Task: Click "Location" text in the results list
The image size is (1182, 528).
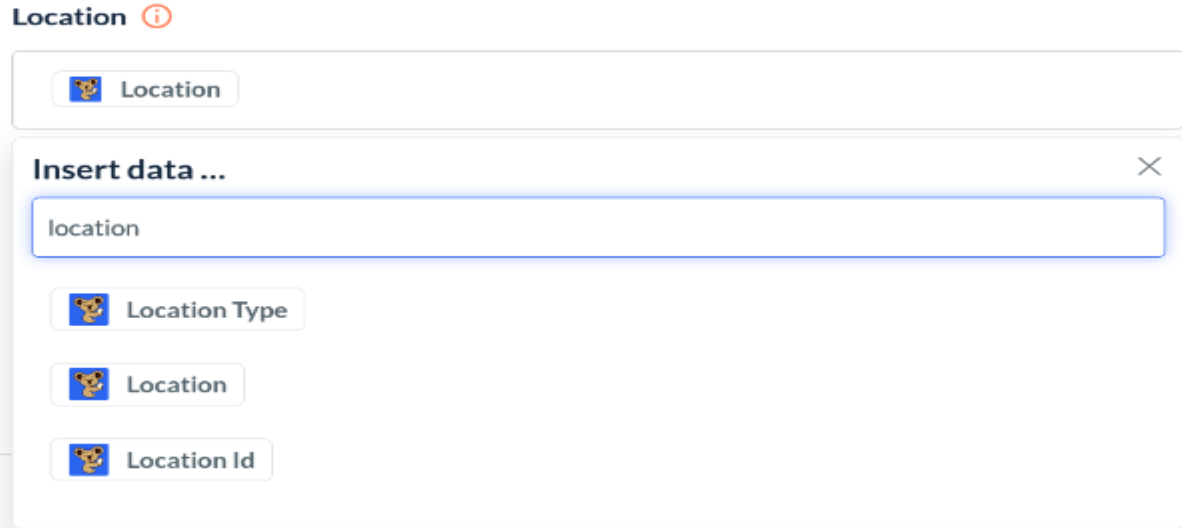Action: pyautogui.click(x=176, y=385)
